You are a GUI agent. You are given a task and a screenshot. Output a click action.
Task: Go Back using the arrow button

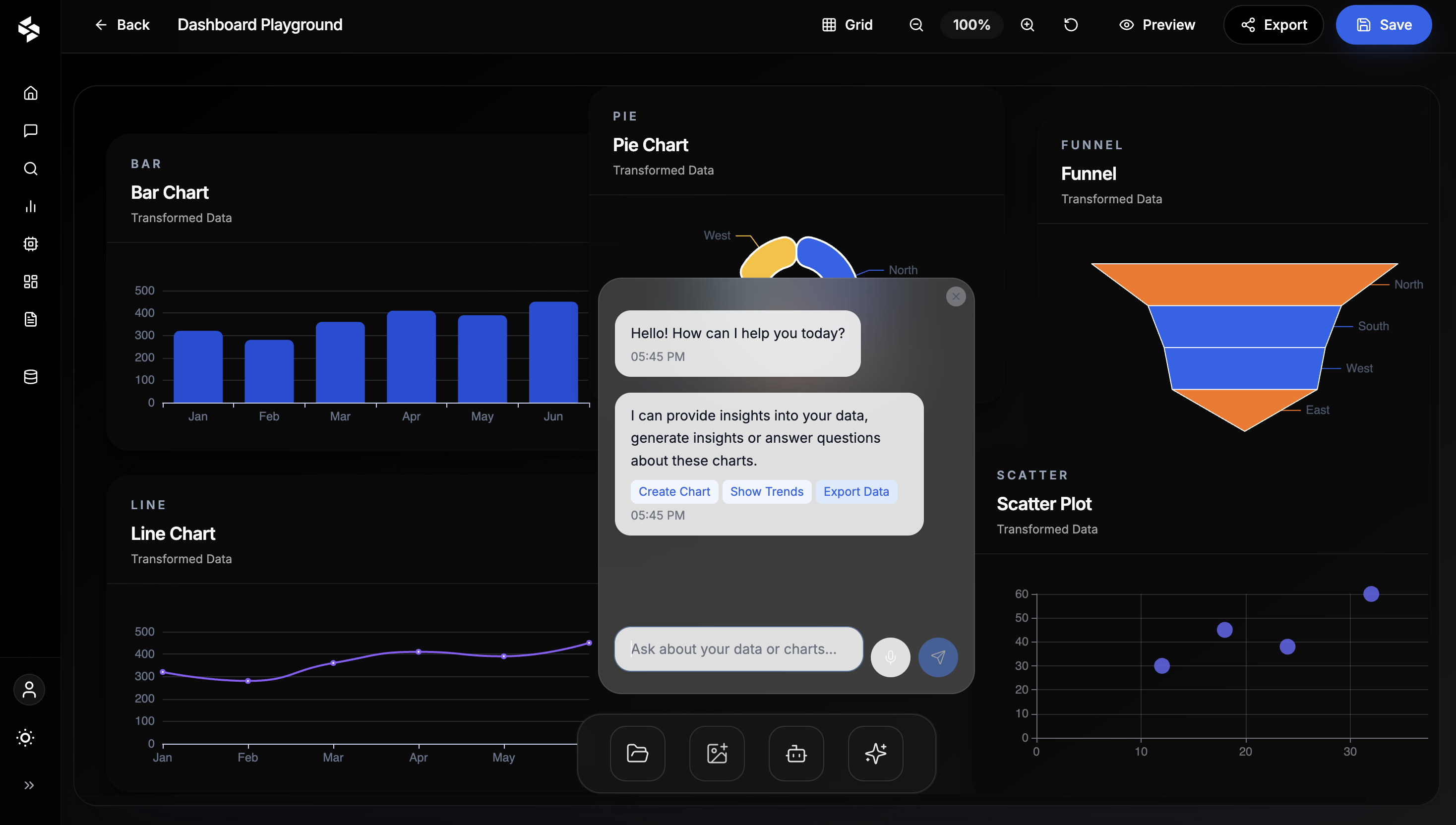click(x=122, y=25)
